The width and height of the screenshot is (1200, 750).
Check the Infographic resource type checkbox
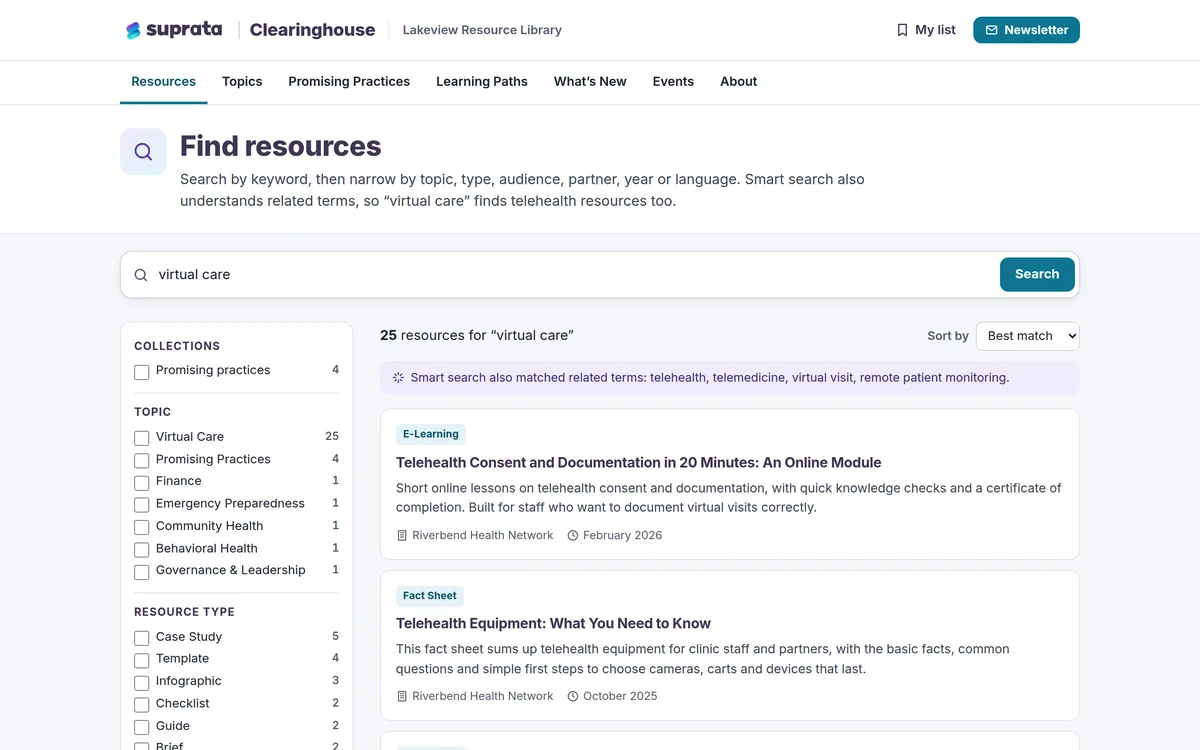142,683
